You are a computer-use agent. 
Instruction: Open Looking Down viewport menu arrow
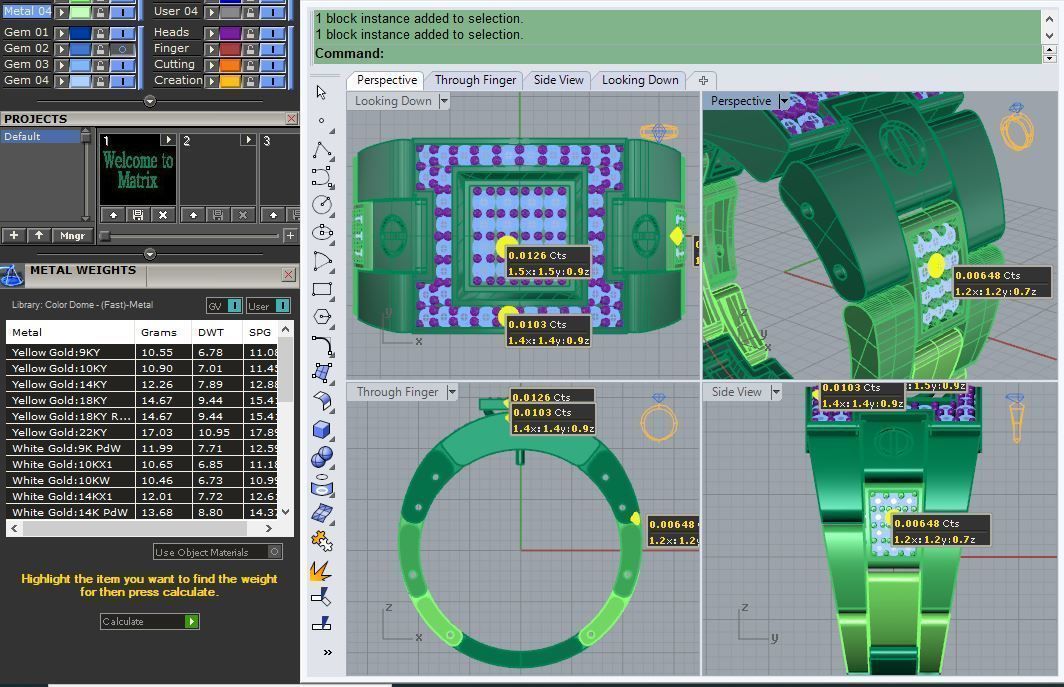[x=444, y=101]
